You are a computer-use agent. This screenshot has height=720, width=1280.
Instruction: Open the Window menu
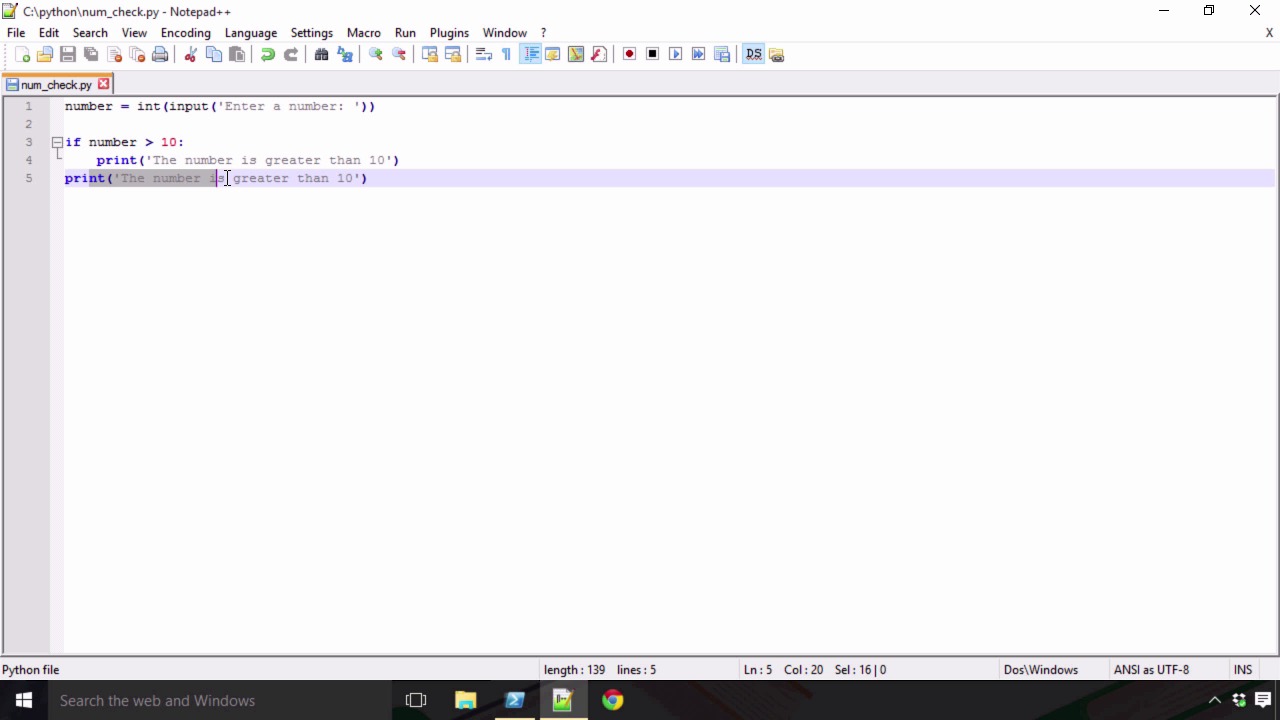pyautogui.click(x=505, y=32)
